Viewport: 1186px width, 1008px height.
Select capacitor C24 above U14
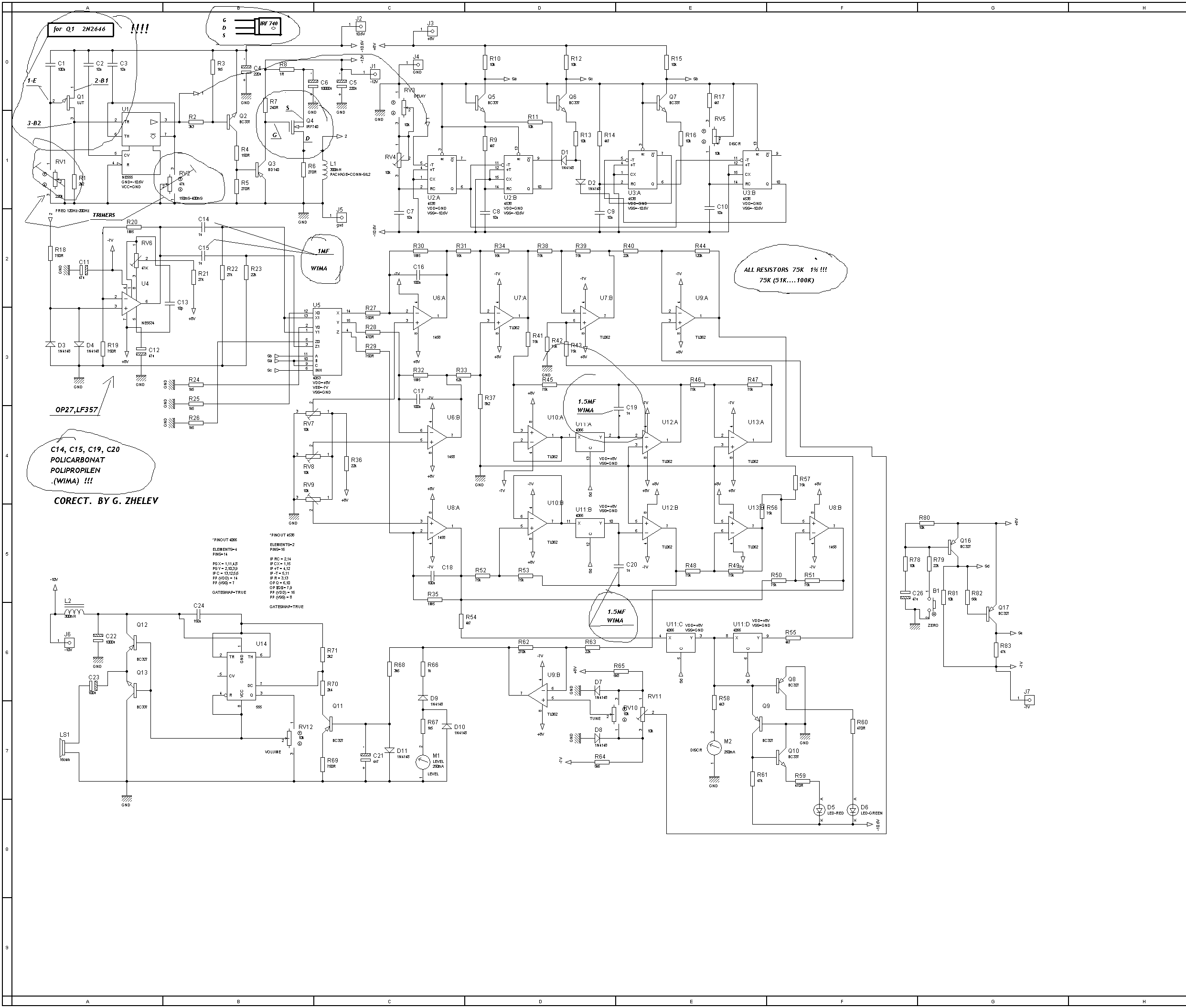click(x=198, y=614)
